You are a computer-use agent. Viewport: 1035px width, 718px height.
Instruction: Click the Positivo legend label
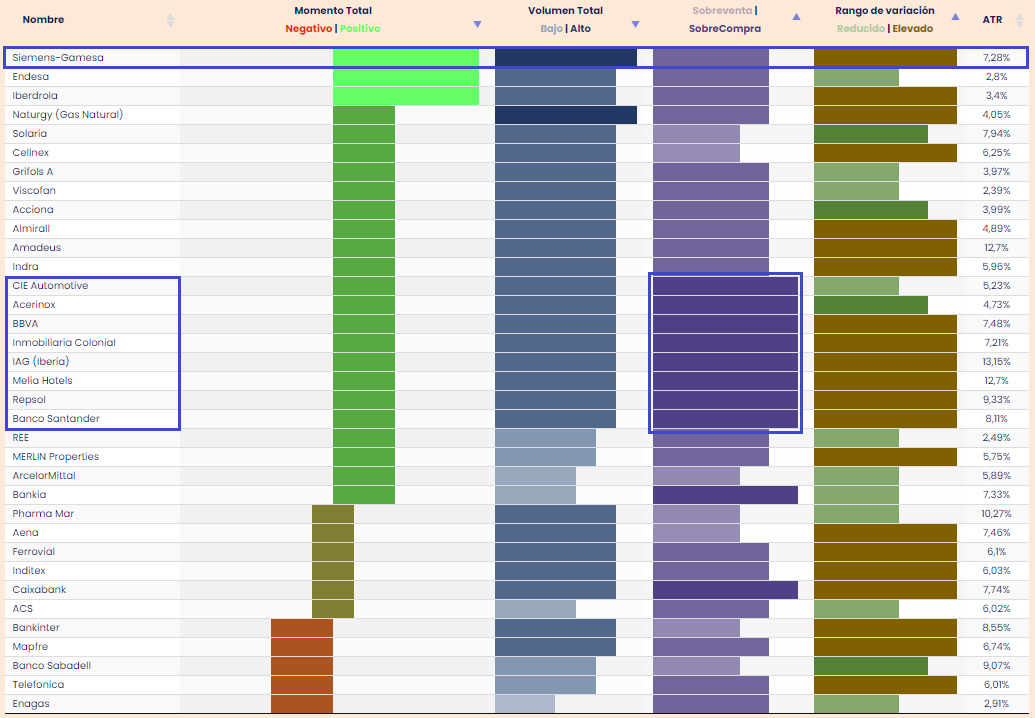click(360, 28)
